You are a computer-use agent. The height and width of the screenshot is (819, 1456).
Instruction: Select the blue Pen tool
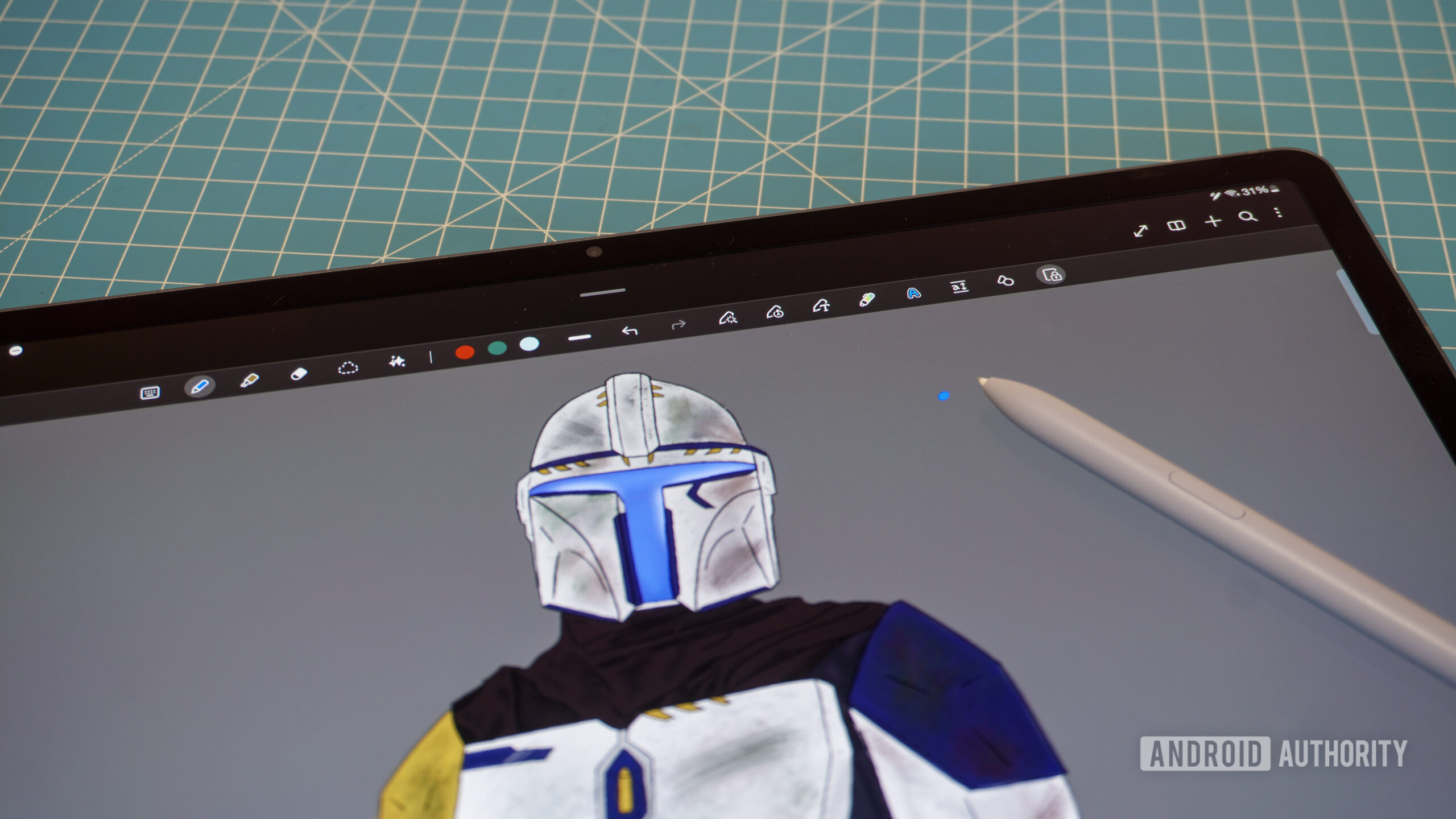coord(200,387)
